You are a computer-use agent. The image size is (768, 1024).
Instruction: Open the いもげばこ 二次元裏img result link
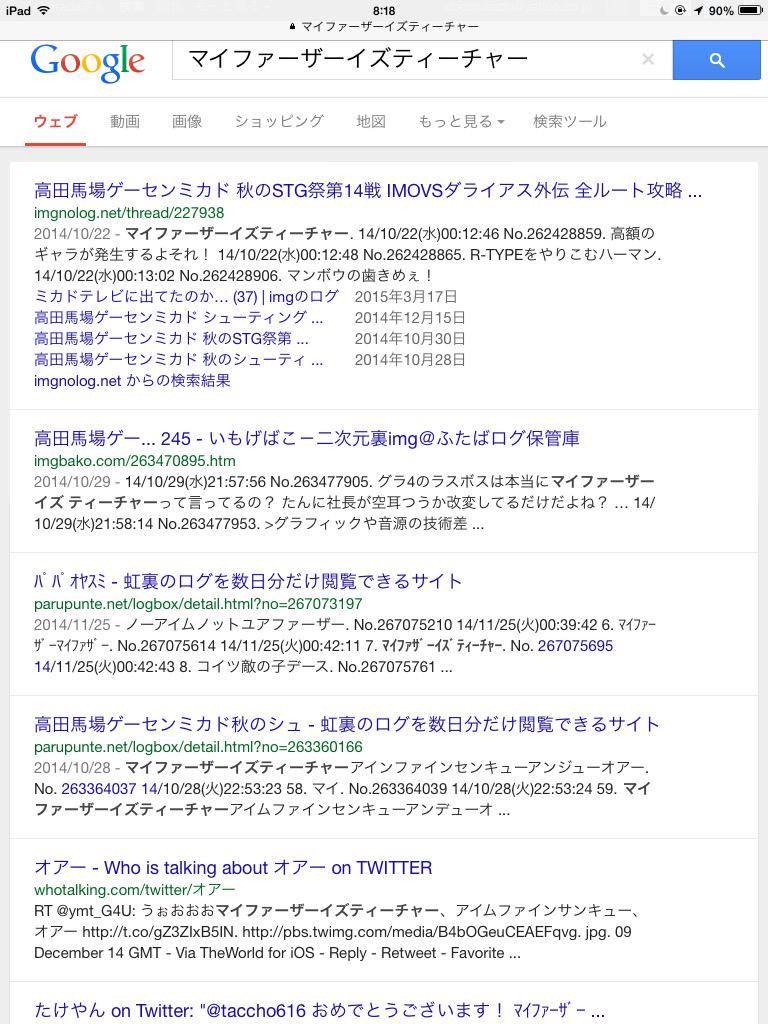coord(306,438)
